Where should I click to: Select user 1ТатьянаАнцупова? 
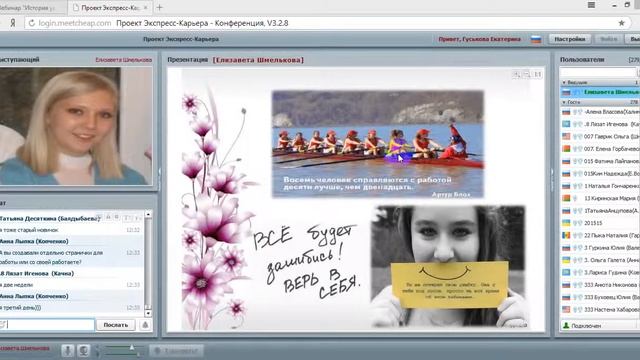click(x=600, y=211)
